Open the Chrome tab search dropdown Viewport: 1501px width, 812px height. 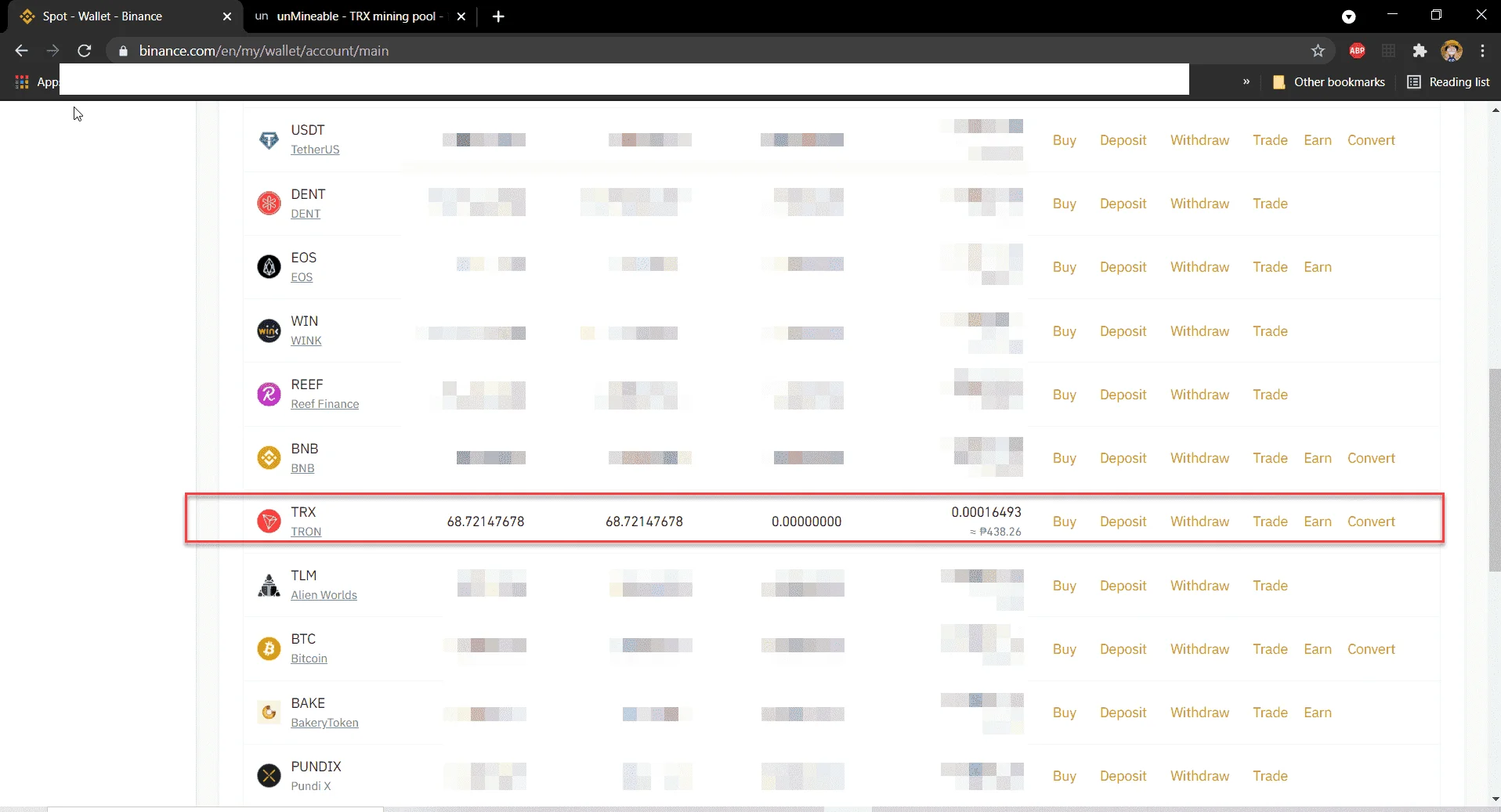[x=1349, y=16]
